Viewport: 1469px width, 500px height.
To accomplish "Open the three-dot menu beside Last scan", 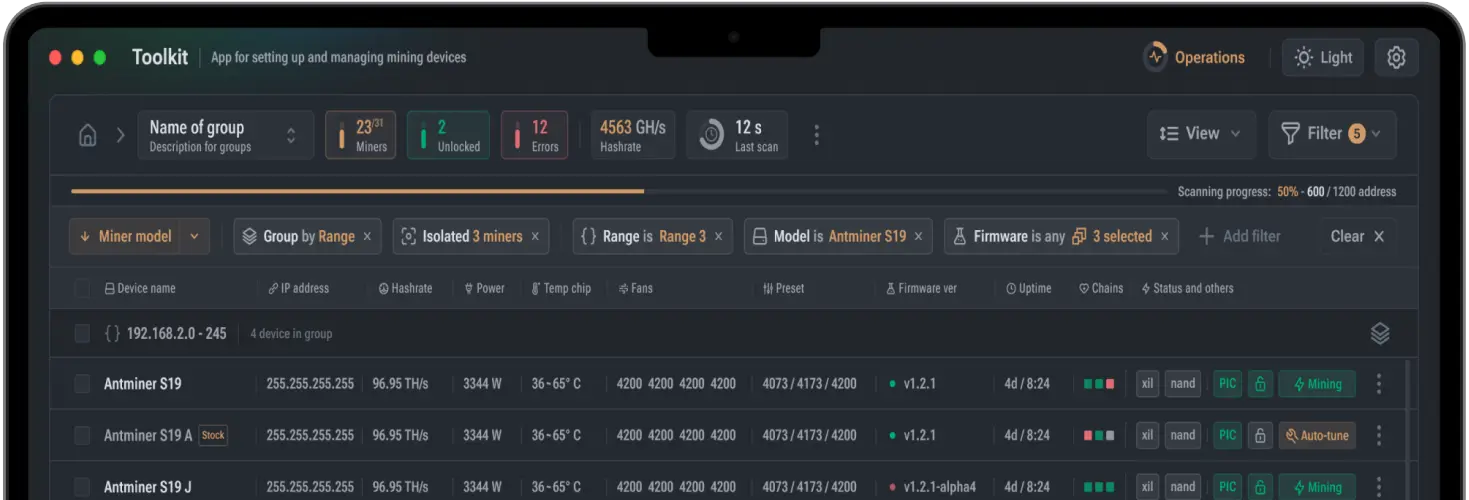I will coord(817,135).
